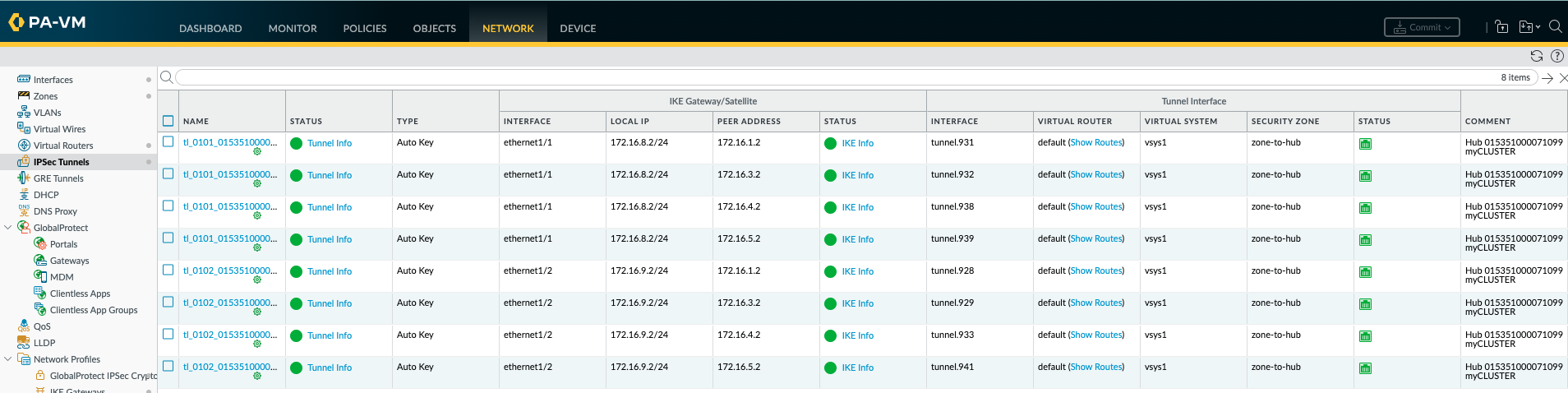Image resolution: width=1568 pixels, height=393 pixels.
Task: Click Show Routes for tunnel.928
Action: coord(1096,270)
